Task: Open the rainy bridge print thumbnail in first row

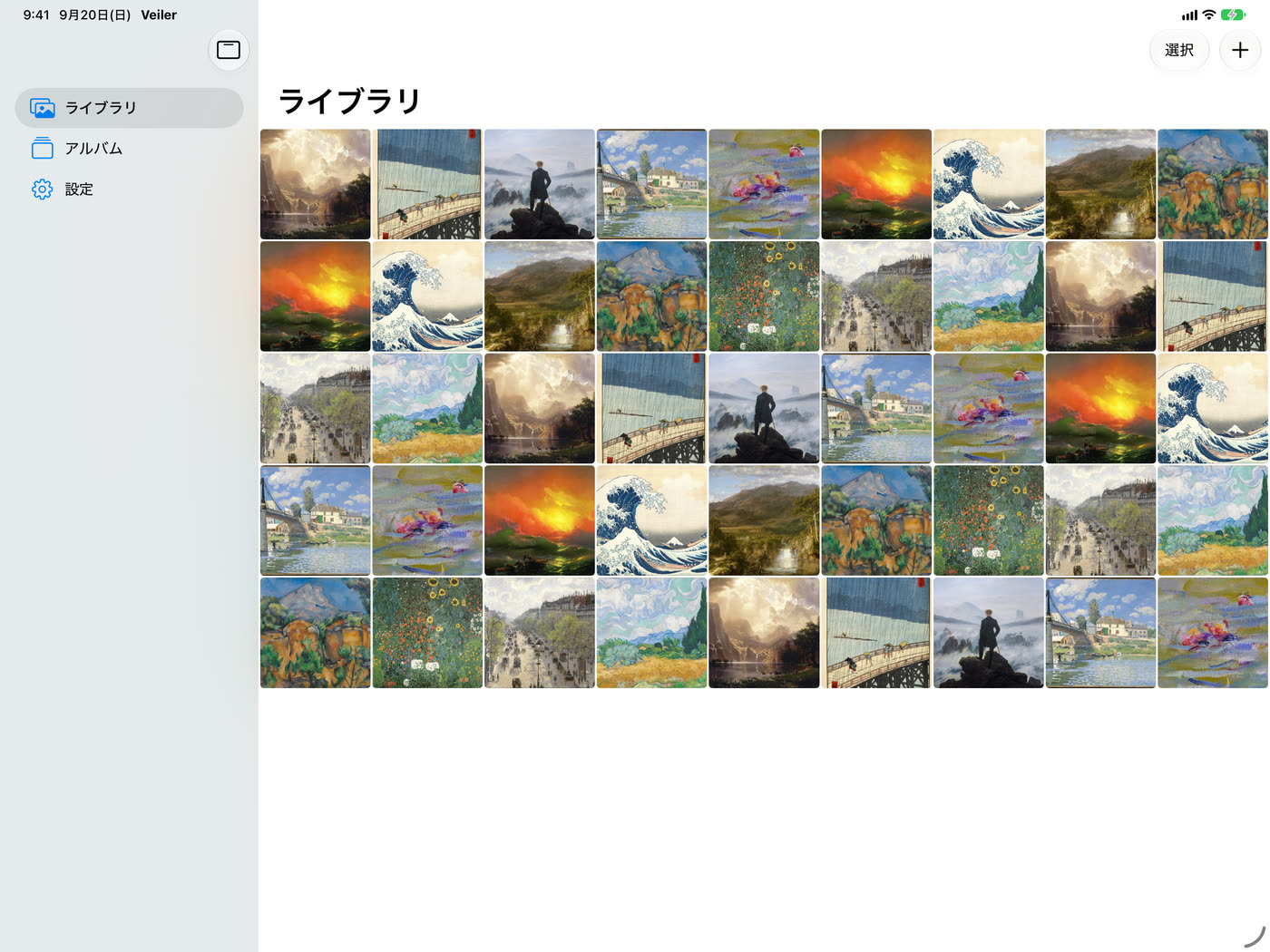Action: pyautogui.click(x=427, y=184)
